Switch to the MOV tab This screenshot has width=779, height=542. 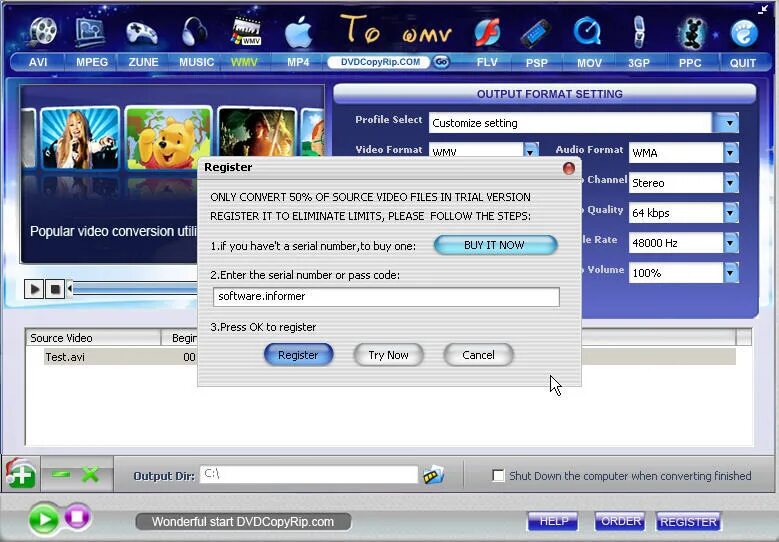click(x=589, y=63)
